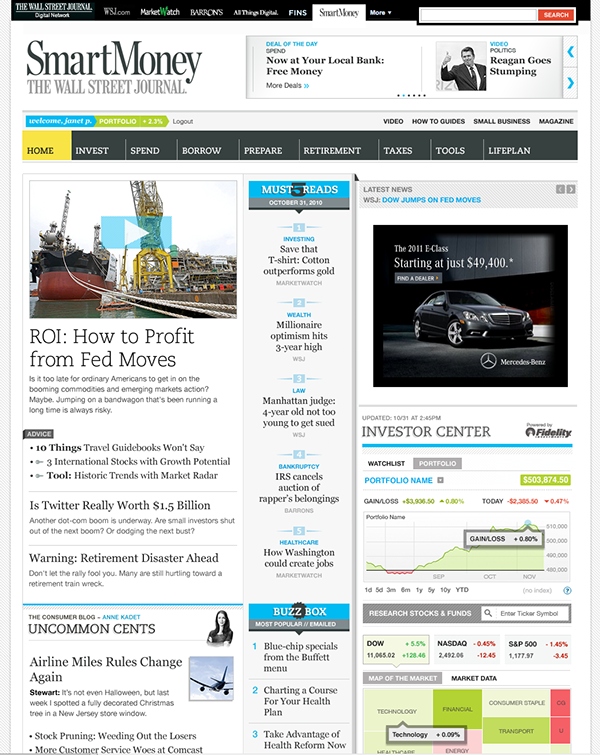The height and width of the screenshot is (755, 600).
Task: Expand the More network menu
Action: tap(380, 13)
